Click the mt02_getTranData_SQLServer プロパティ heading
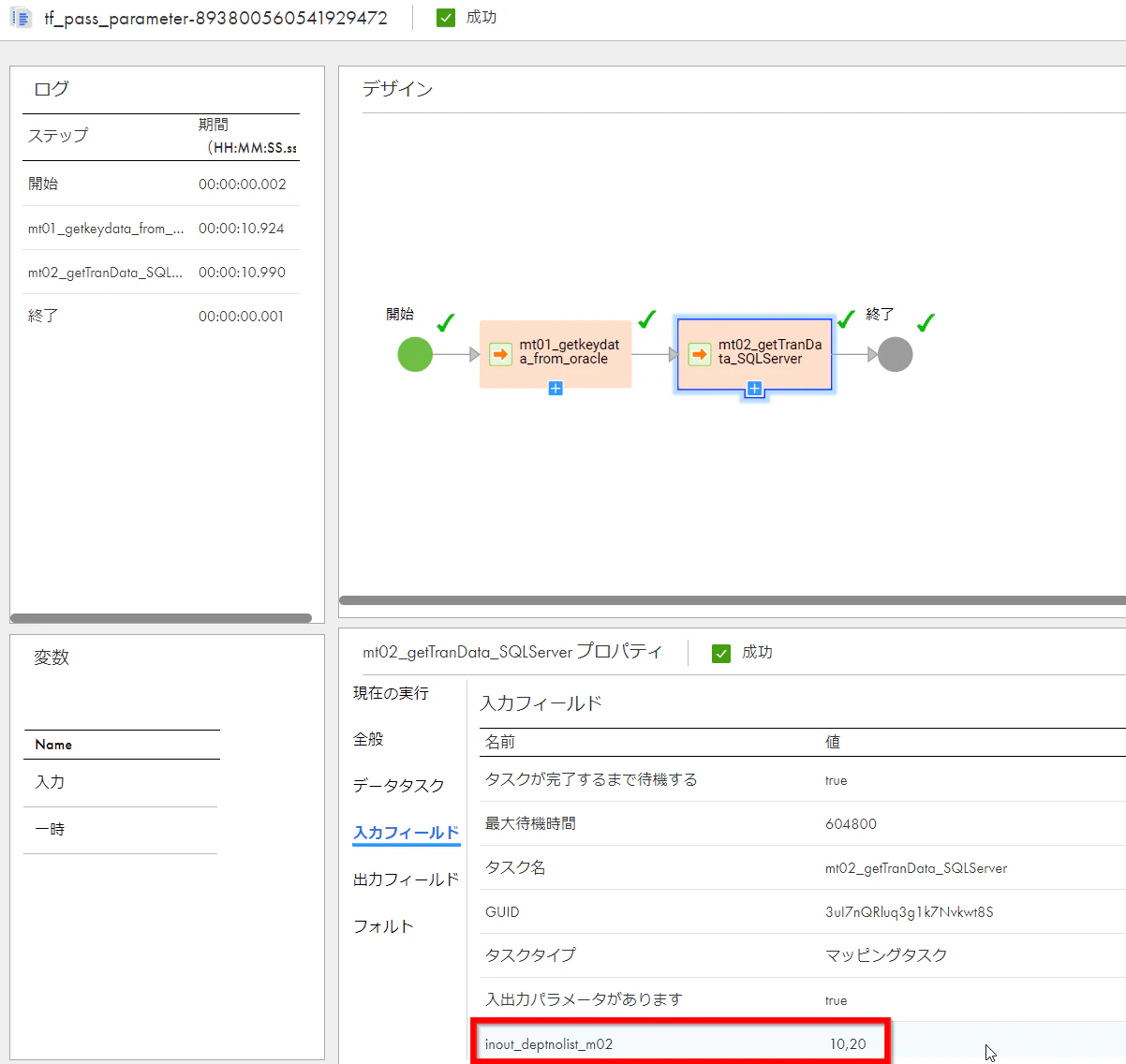The width and height of the screenshot is (1126, 1064). click(512, 652)
